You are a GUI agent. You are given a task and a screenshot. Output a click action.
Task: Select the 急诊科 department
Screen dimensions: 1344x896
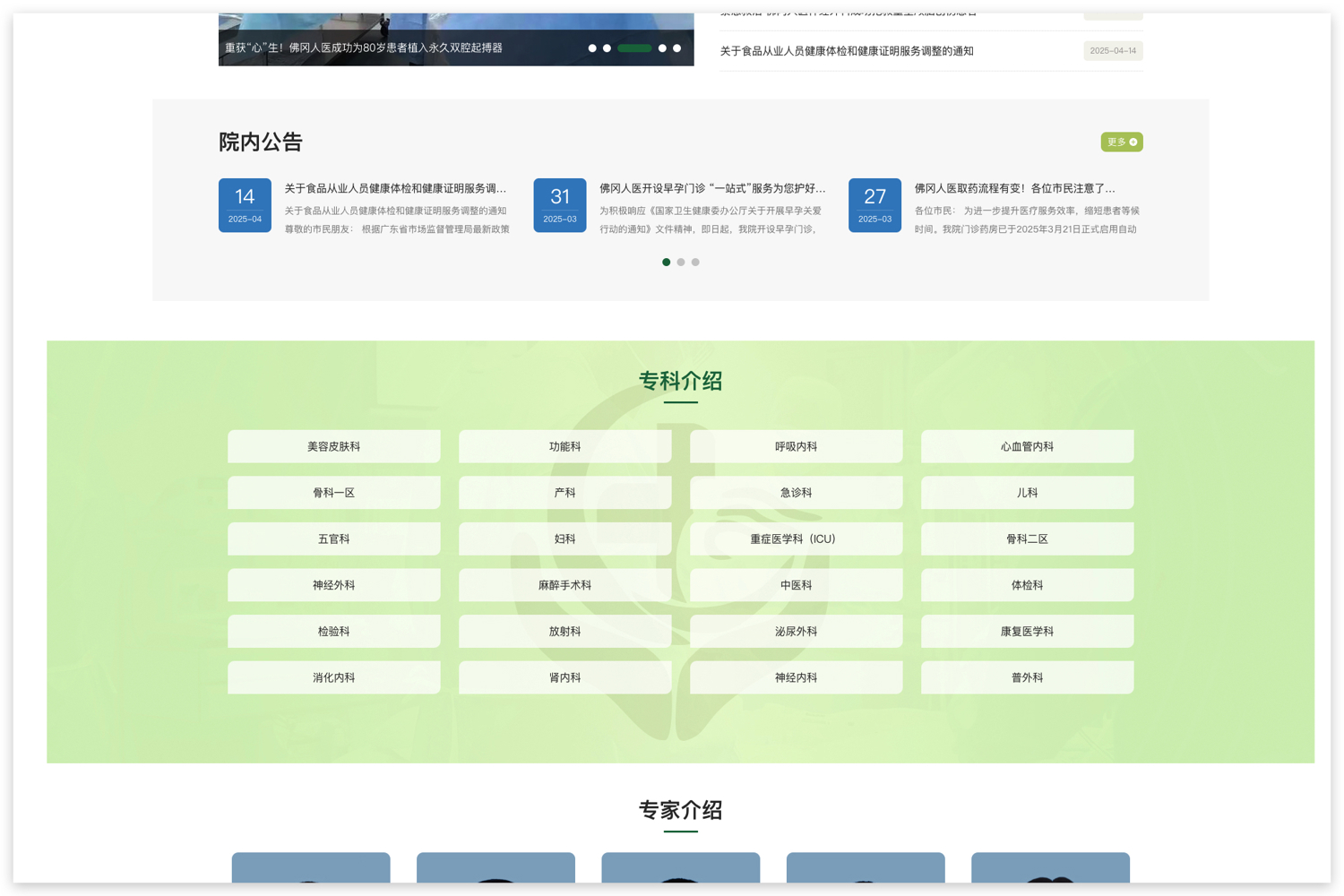pyautogui.click(x=796, y=492)
